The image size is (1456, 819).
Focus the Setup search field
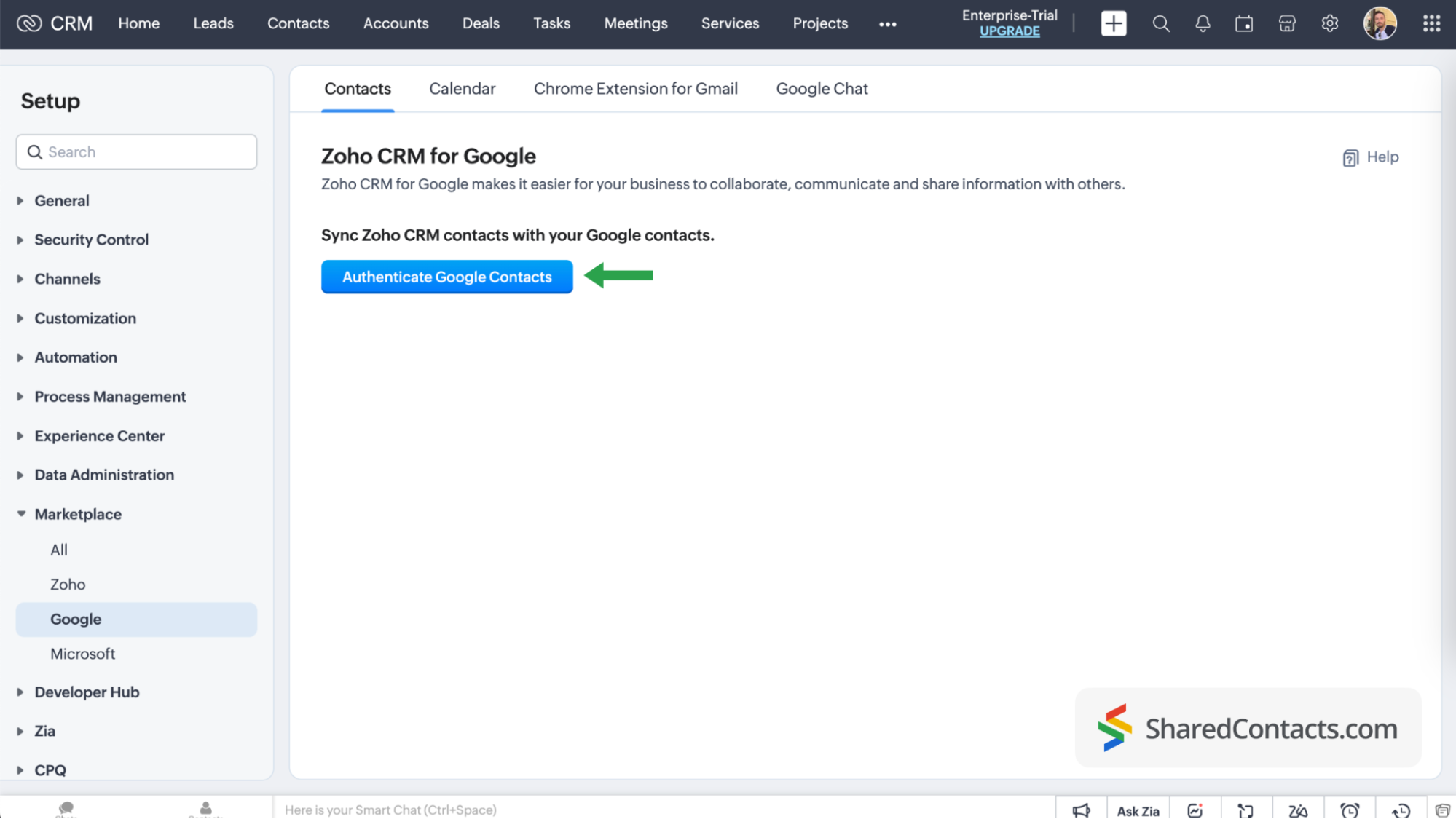tap(136, 152)
